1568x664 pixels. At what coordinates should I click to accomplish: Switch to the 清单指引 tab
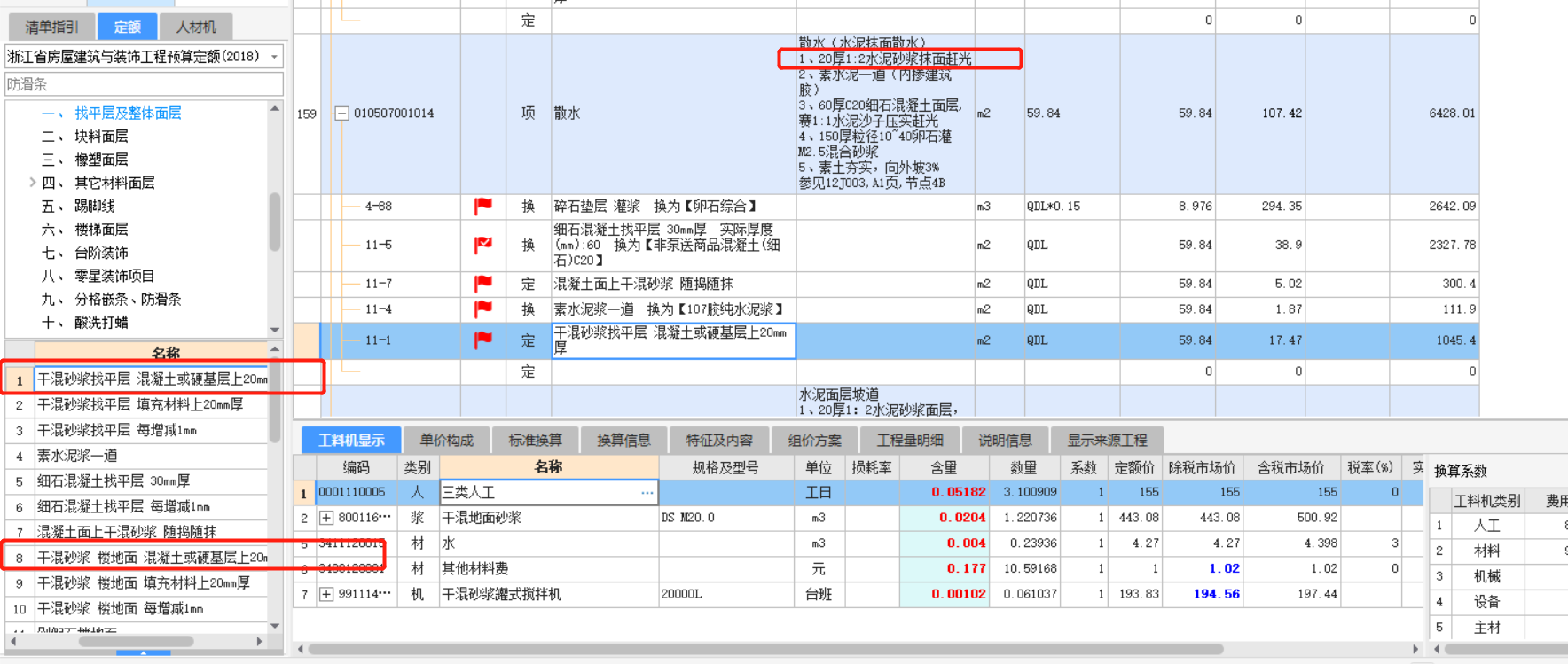tap(51, 27)
